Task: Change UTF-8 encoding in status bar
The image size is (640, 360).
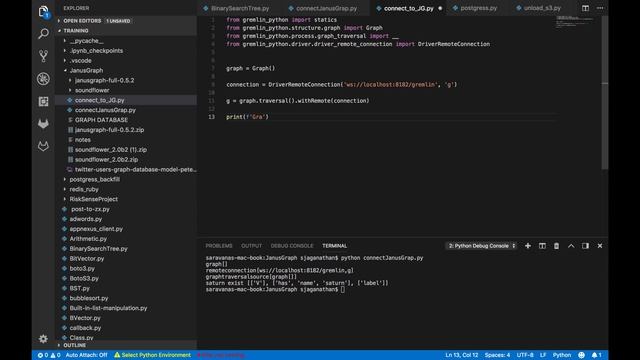Action: pos(525,355)
